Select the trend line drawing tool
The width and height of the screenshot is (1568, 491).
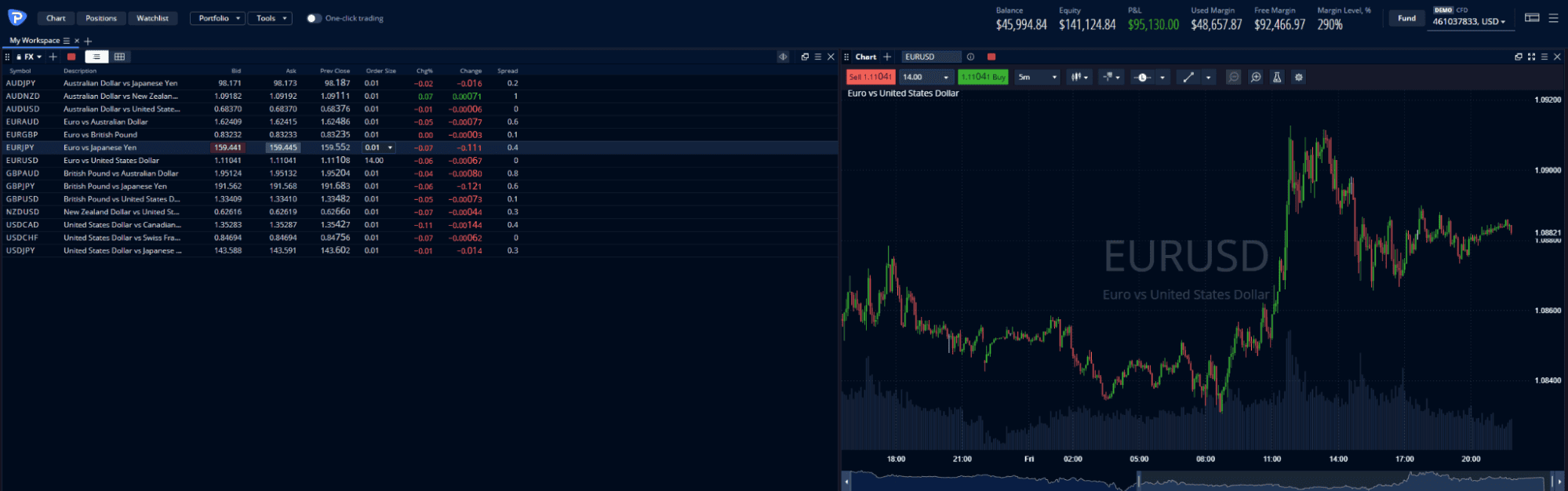(1188, 77)
